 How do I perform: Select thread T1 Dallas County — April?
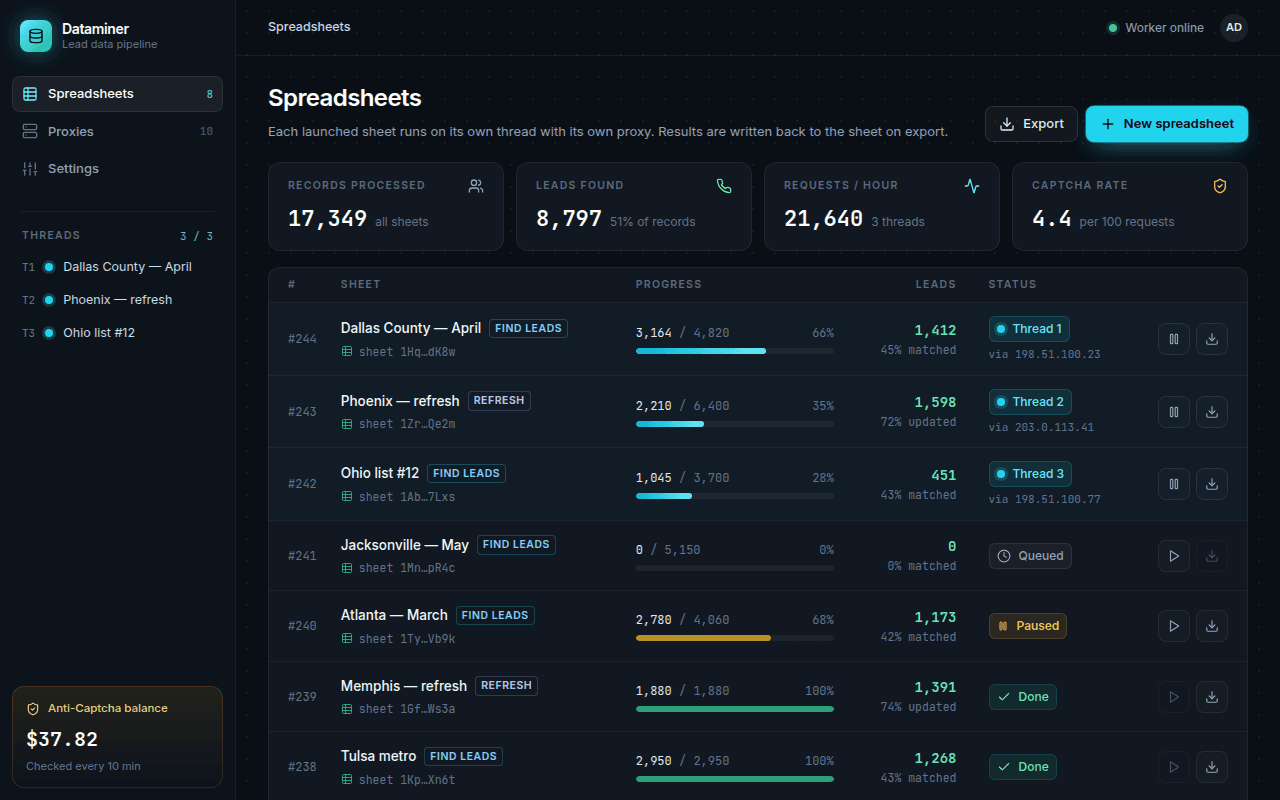(x=117, y=267)
